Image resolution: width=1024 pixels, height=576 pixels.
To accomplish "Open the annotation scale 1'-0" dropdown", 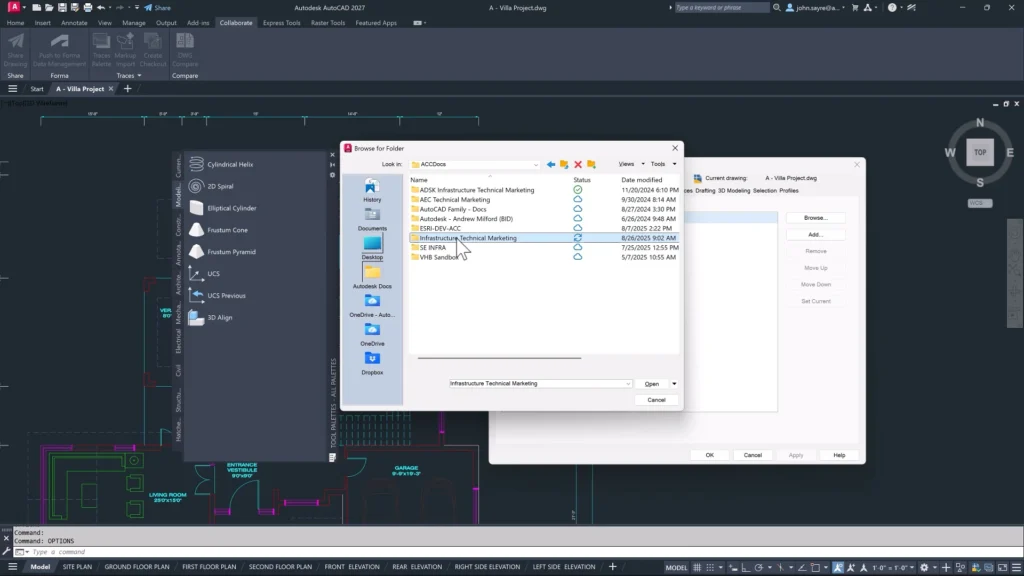I will [895, 568].
